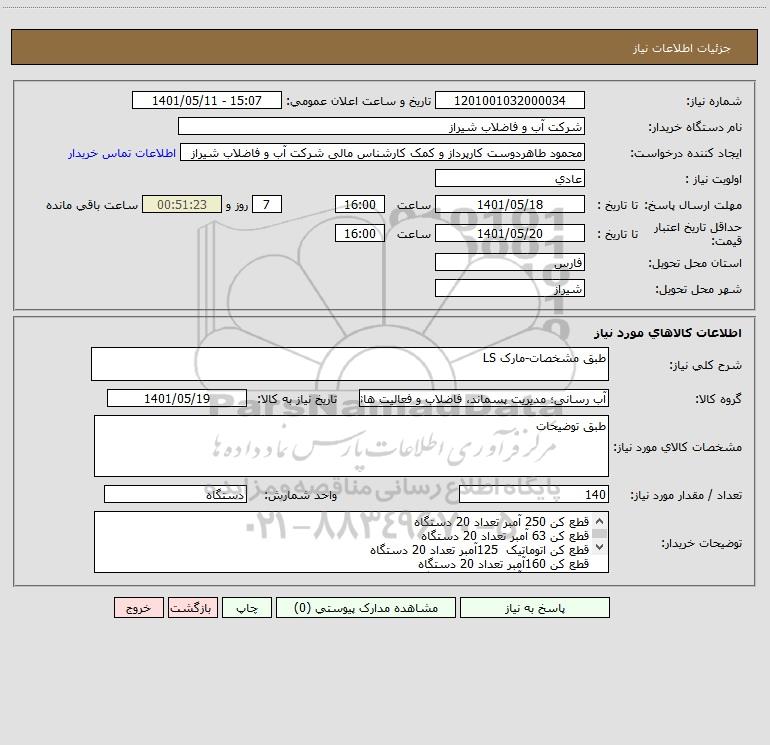Click the 'چاپ' print button
Image resolution: width=770 pixels, height=745 pixels.
pos(247,608)
